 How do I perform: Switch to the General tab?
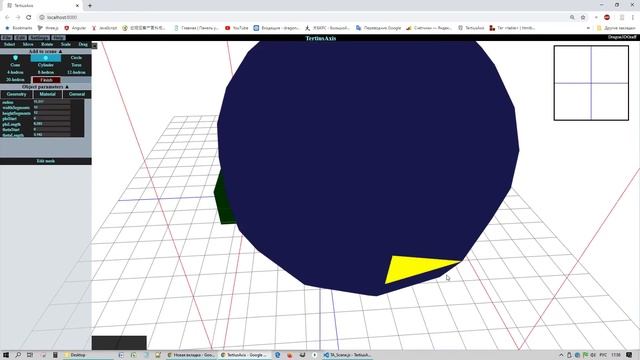pyautogui.click(x=77, y=94)
